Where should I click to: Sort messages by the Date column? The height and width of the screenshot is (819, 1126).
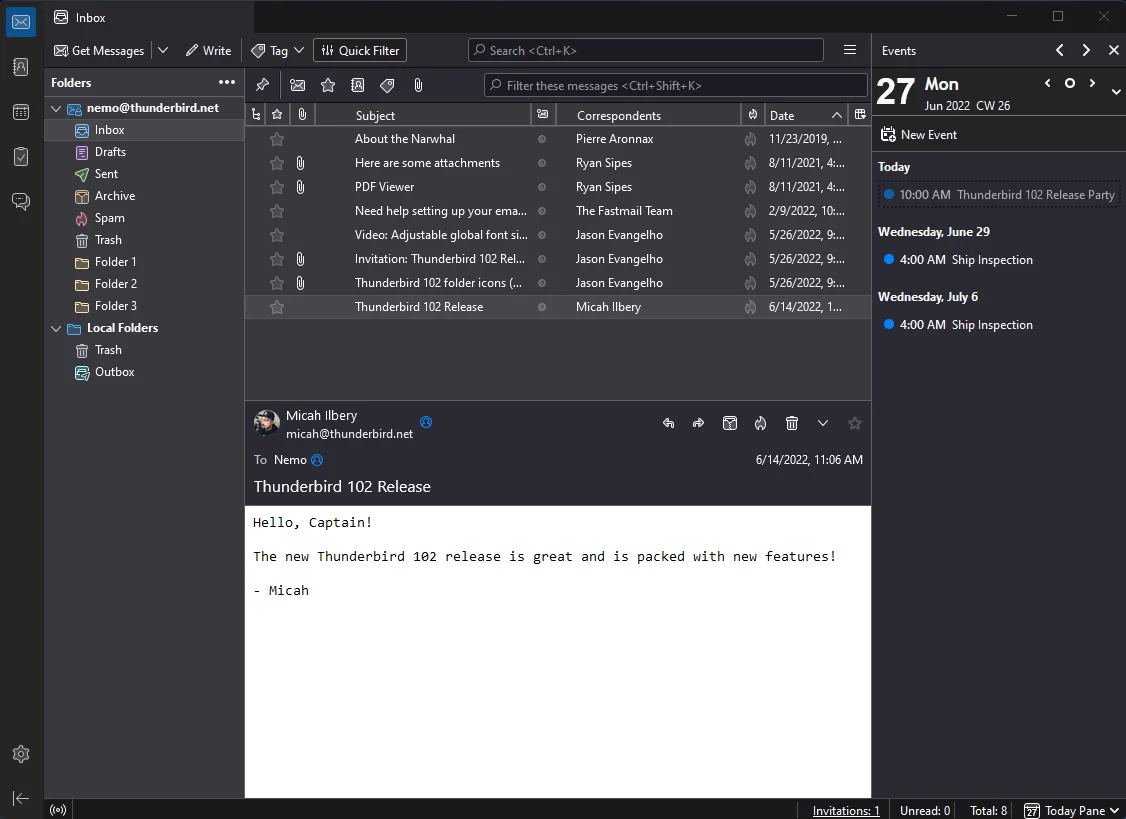(x=806, y=115)
